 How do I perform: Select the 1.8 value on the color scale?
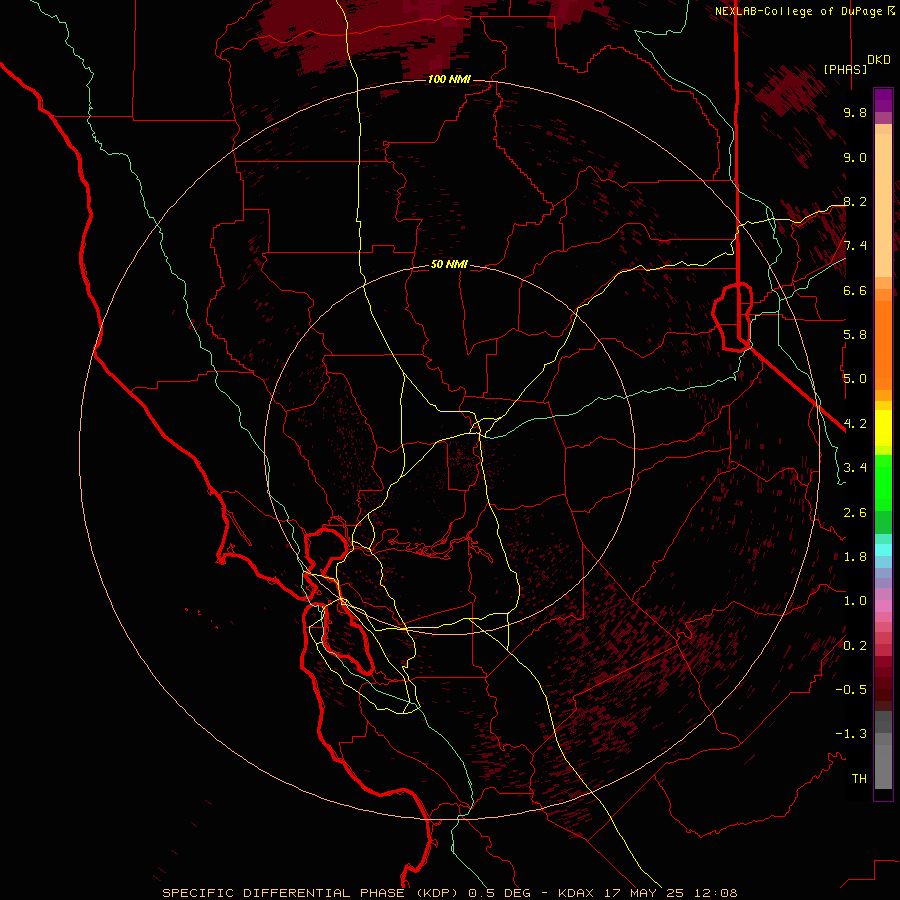point(855,557)
